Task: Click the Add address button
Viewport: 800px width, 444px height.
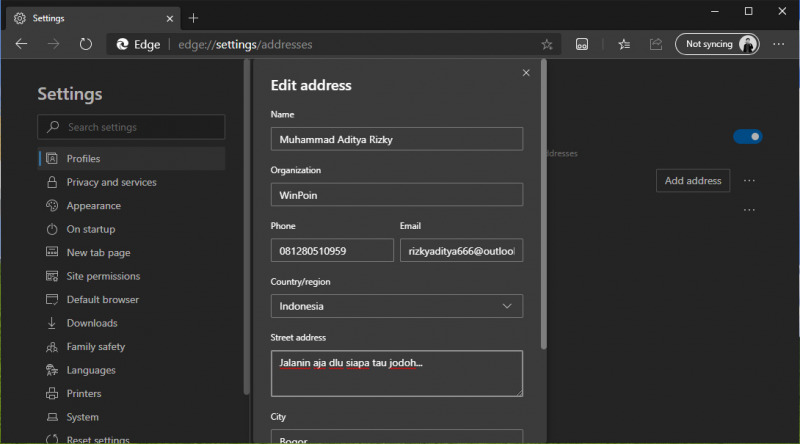Action: click(693, 181)
